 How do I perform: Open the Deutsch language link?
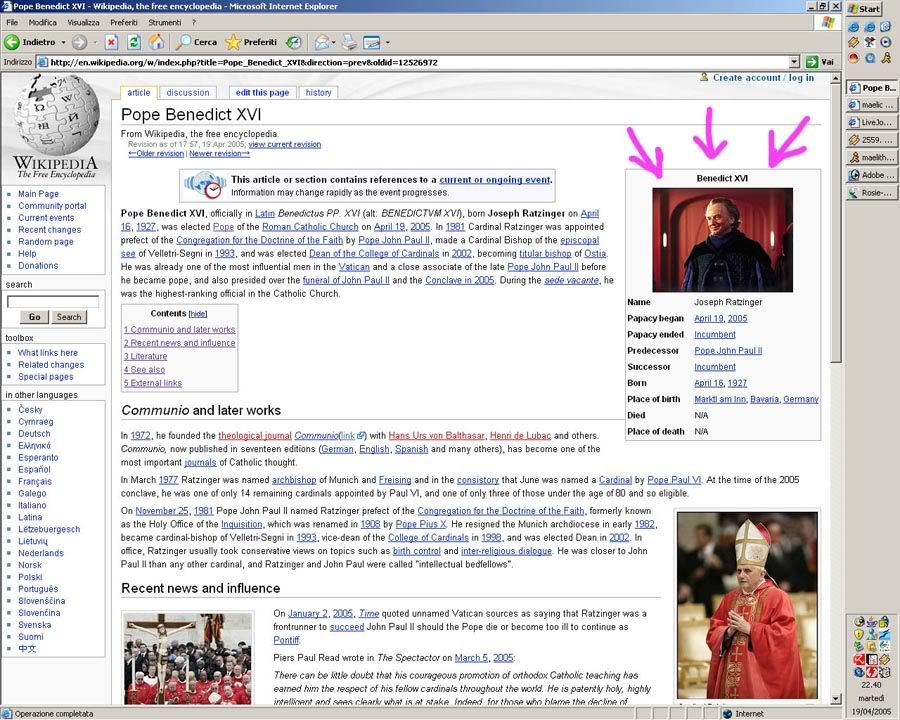[34, 433]
